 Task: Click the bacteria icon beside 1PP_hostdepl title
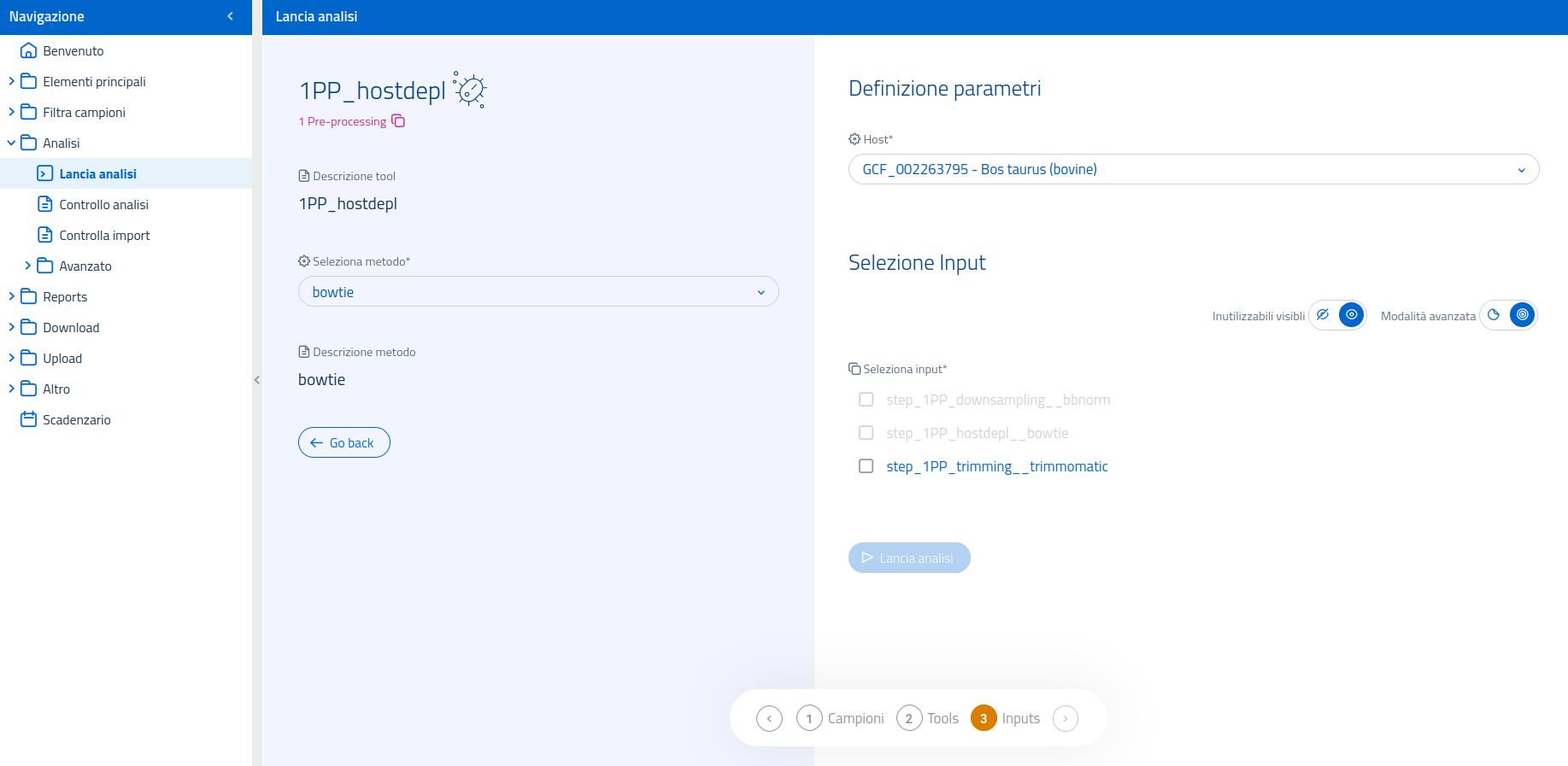[470, 90]
